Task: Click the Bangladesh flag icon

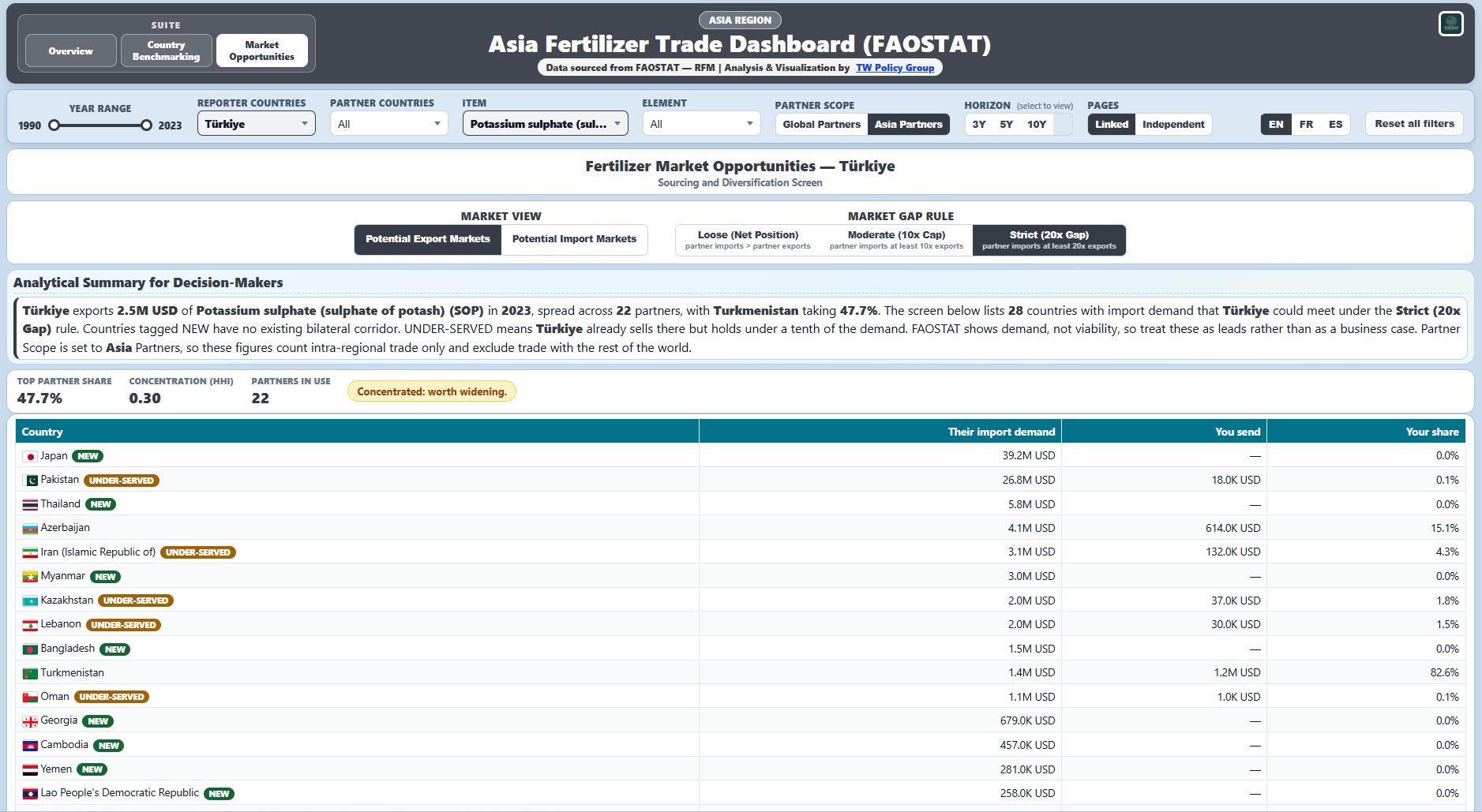Action: (x=30, y=649)
